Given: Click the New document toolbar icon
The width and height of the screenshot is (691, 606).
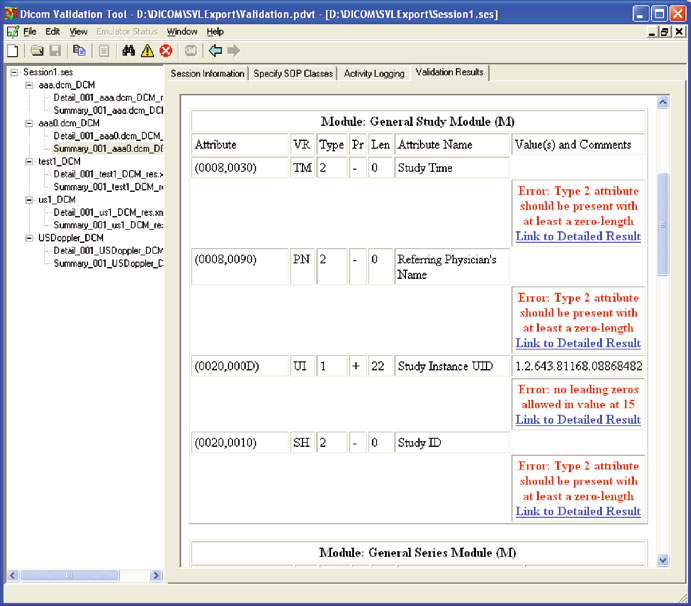Looking at the screenshot, I should pyautogui.click(x=12, y=50).
